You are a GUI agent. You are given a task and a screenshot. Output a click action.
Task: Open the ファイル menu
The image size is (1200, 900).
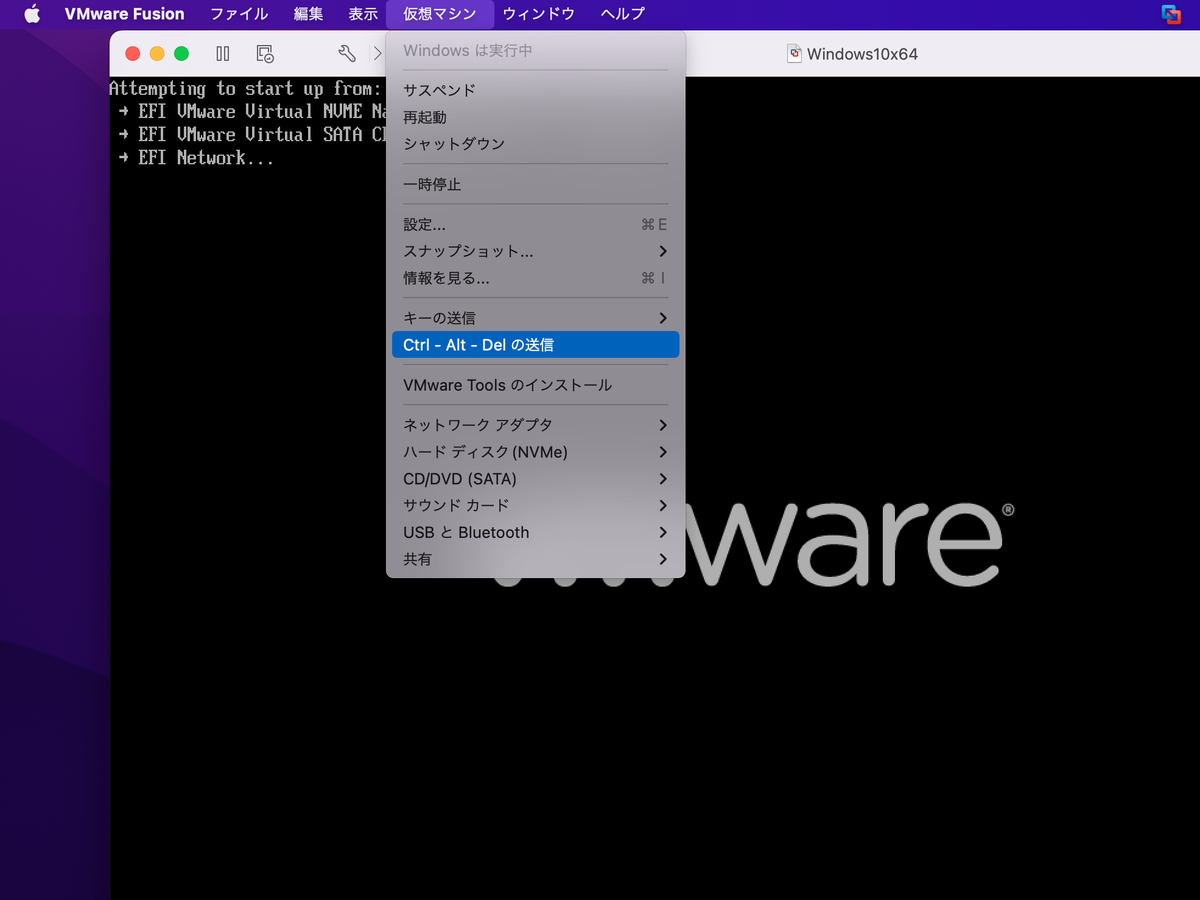[x=238, y=14]
